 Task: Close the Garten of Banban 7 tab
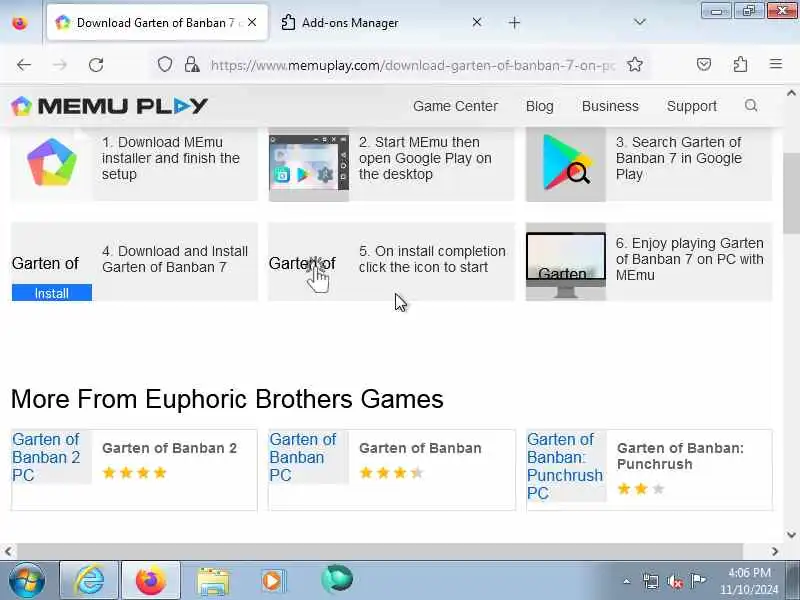point(252,22)
